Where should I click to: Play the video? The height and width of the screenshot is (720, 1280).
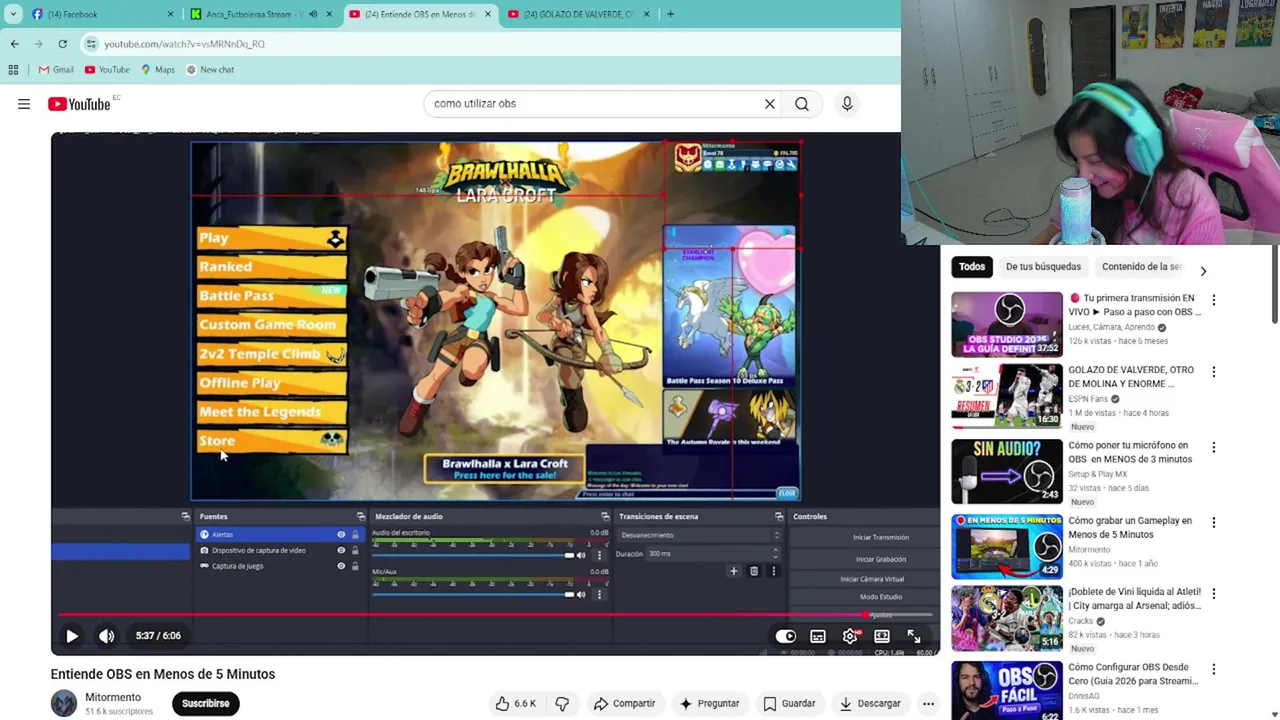pos(72,636)
